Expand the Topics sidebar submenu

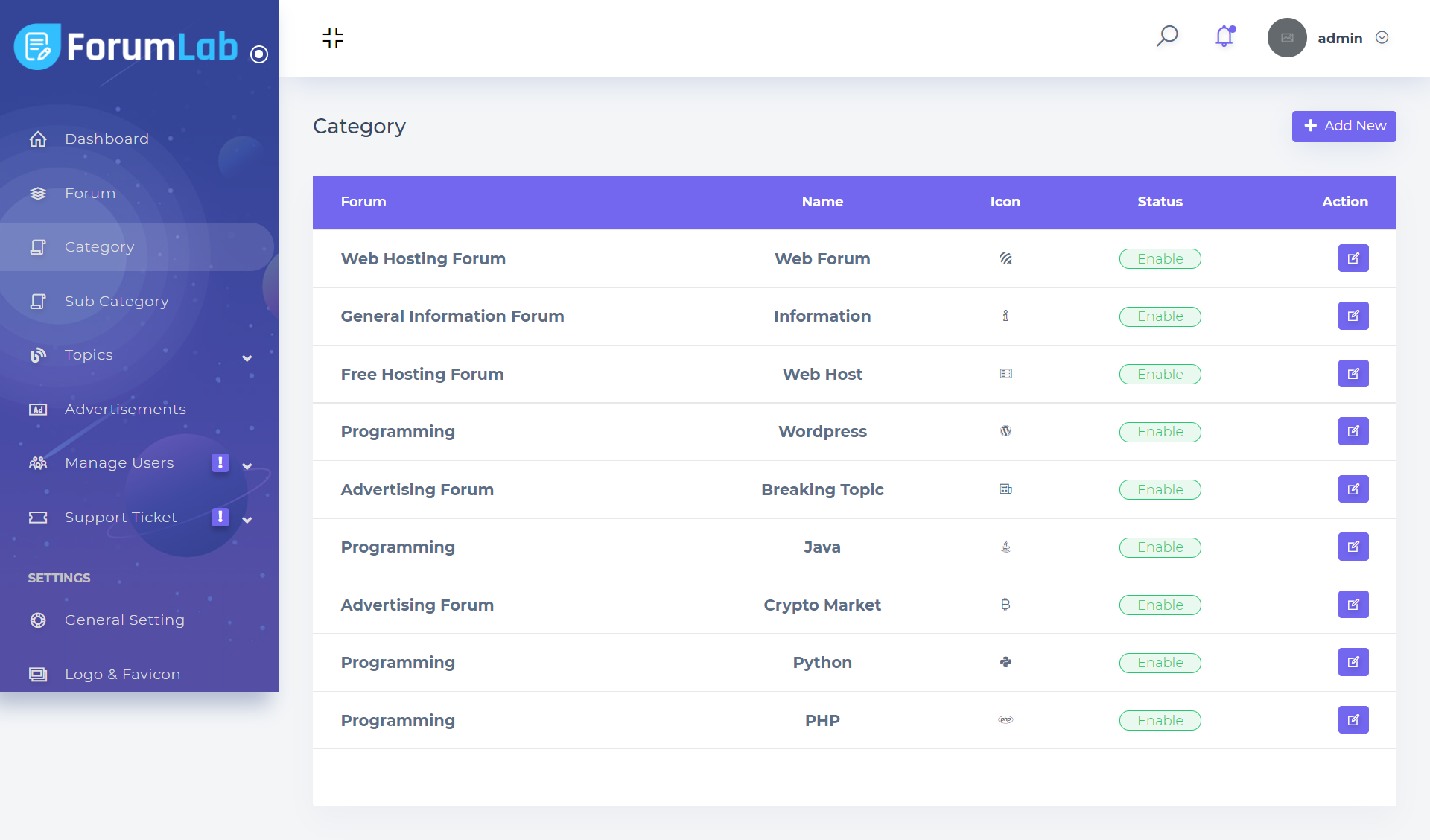click(247, 358)
